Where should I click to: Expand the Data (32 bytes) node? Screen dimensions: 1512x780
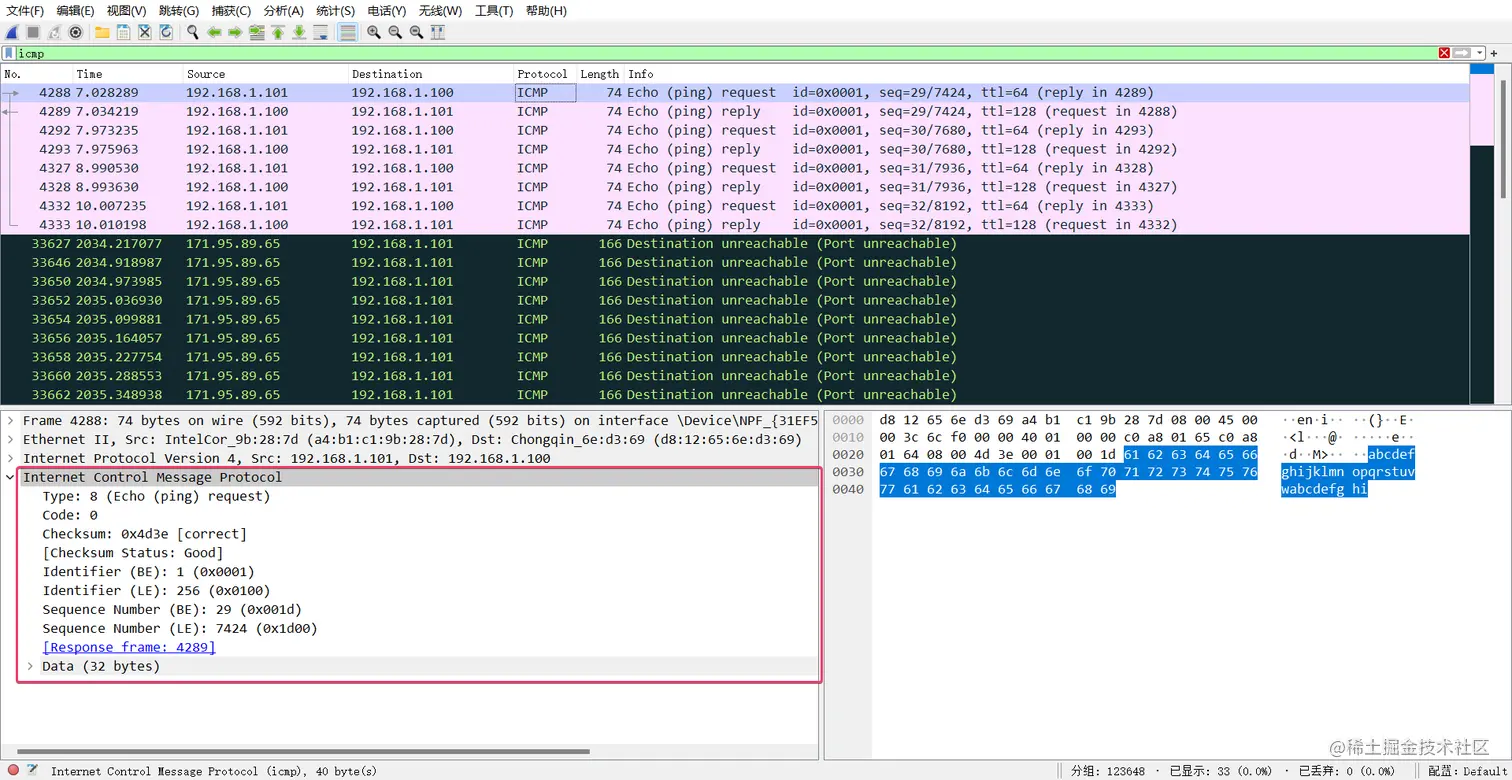pyautogui.click(x=30, y=667)
